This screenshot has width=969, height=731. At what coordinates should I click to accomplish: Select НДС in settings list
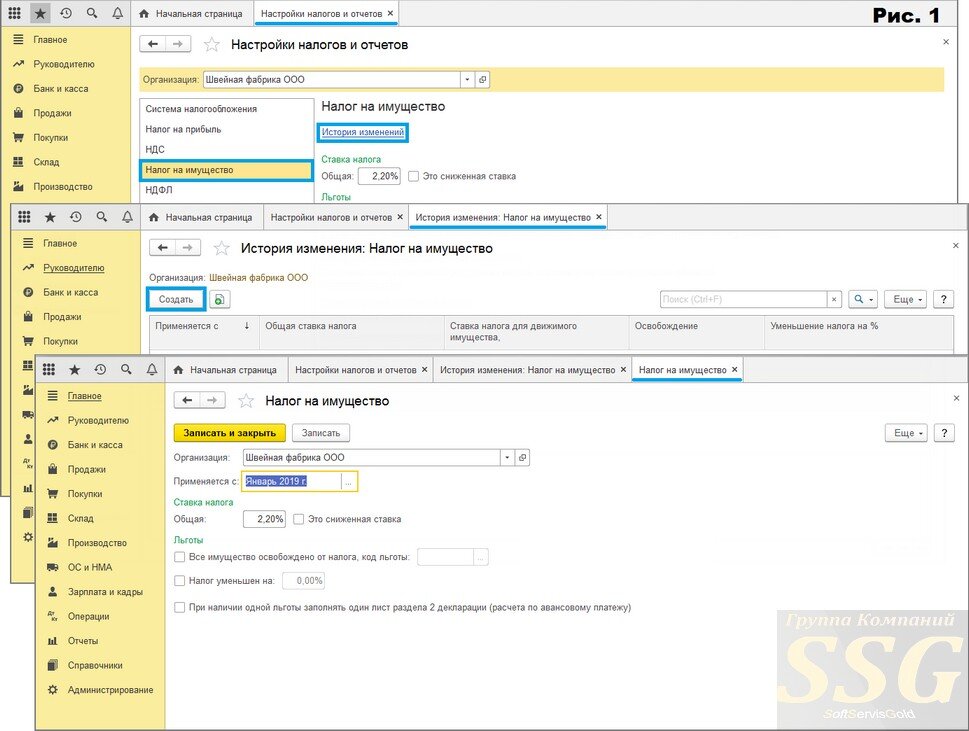click(226, 150)
